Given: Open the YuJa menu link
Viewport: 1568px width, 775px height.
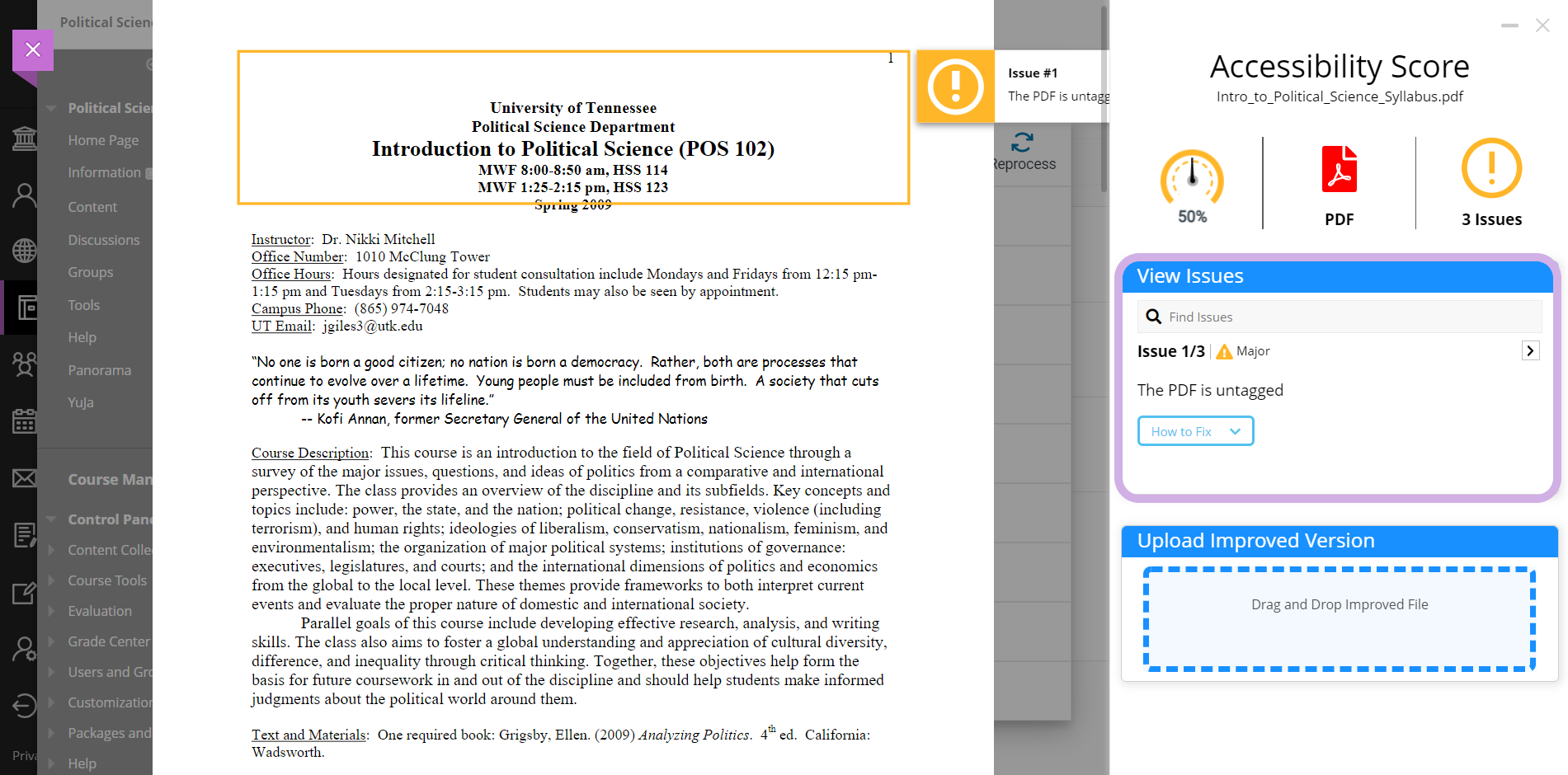Looking at the screenshot, I should 81,402.
